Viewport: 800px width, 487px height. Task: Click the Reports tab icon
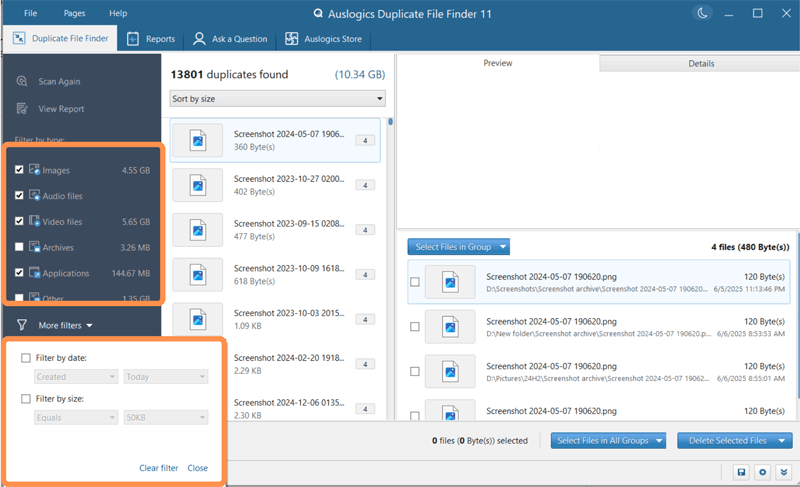pyautogui.click(x=133, y=39)
